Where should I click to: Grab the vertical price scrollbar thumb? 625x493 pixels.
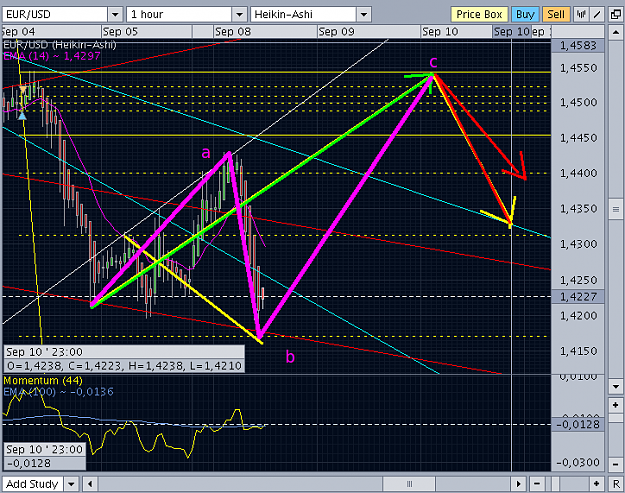click(x=615, y=209)
